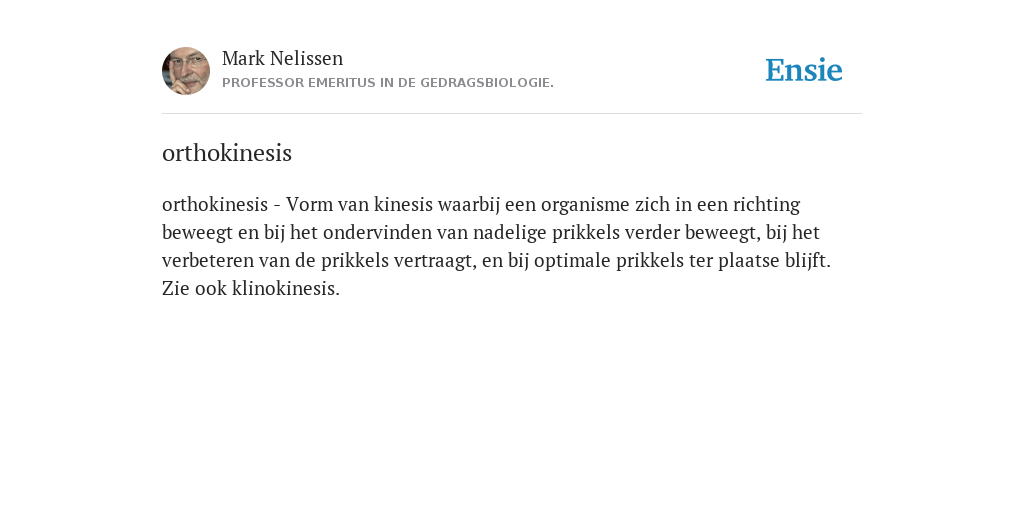Viewport: 1024px width, 512px height.
Task: Open the Ensie logo link
Action: [x=804, y=70]
